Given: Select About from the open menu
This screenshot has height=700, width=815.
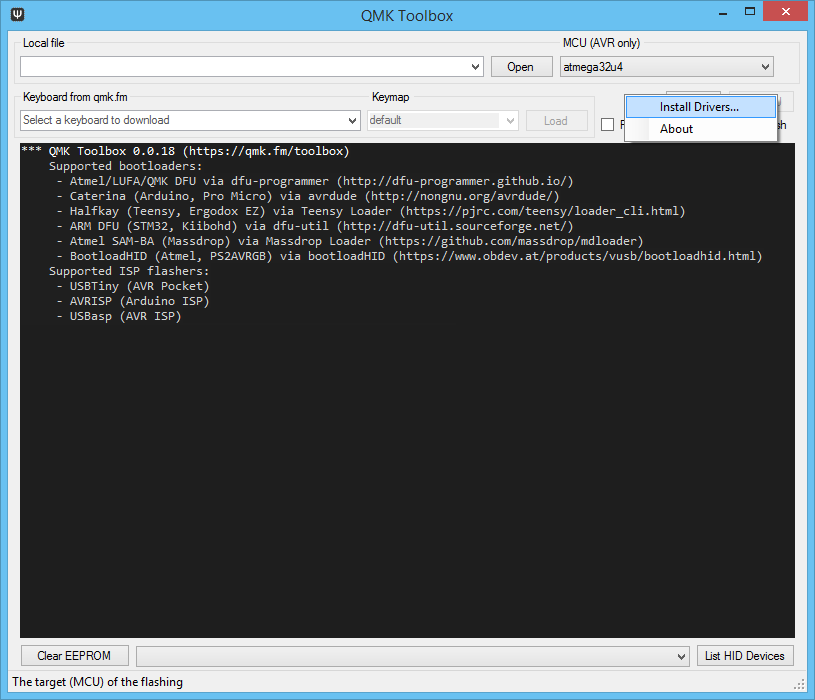Looking at the screenshot, I should point(676,129).
